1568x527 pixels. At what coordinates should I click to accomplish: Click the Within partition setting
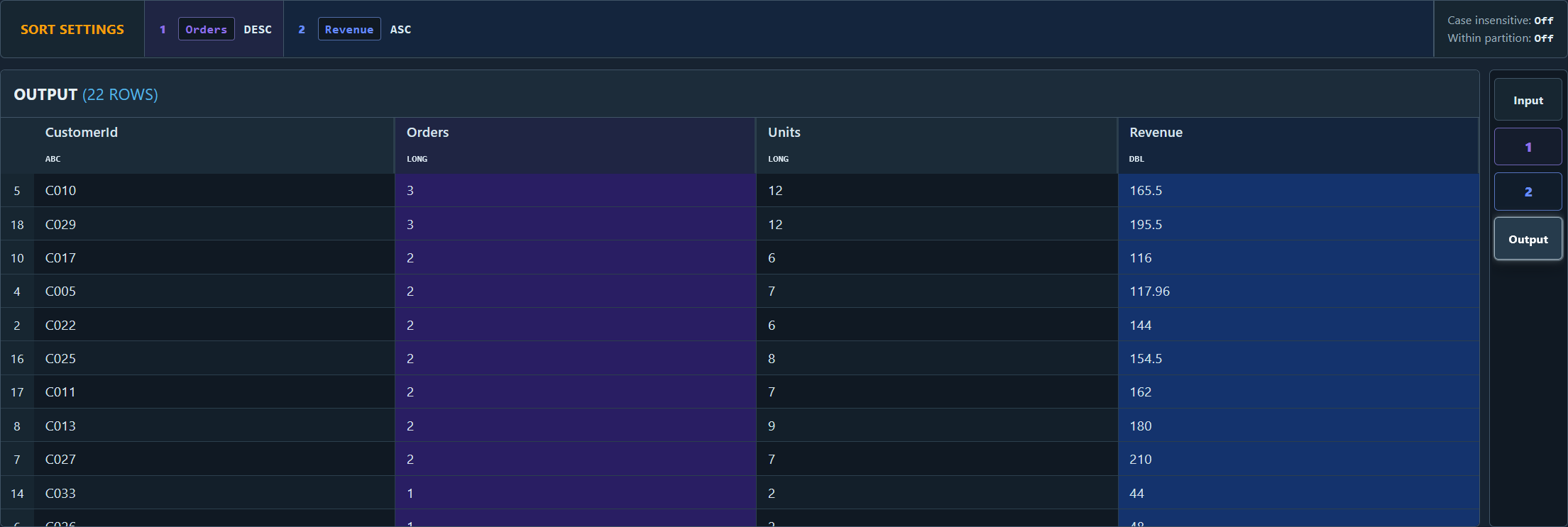tap(1500, 38)
